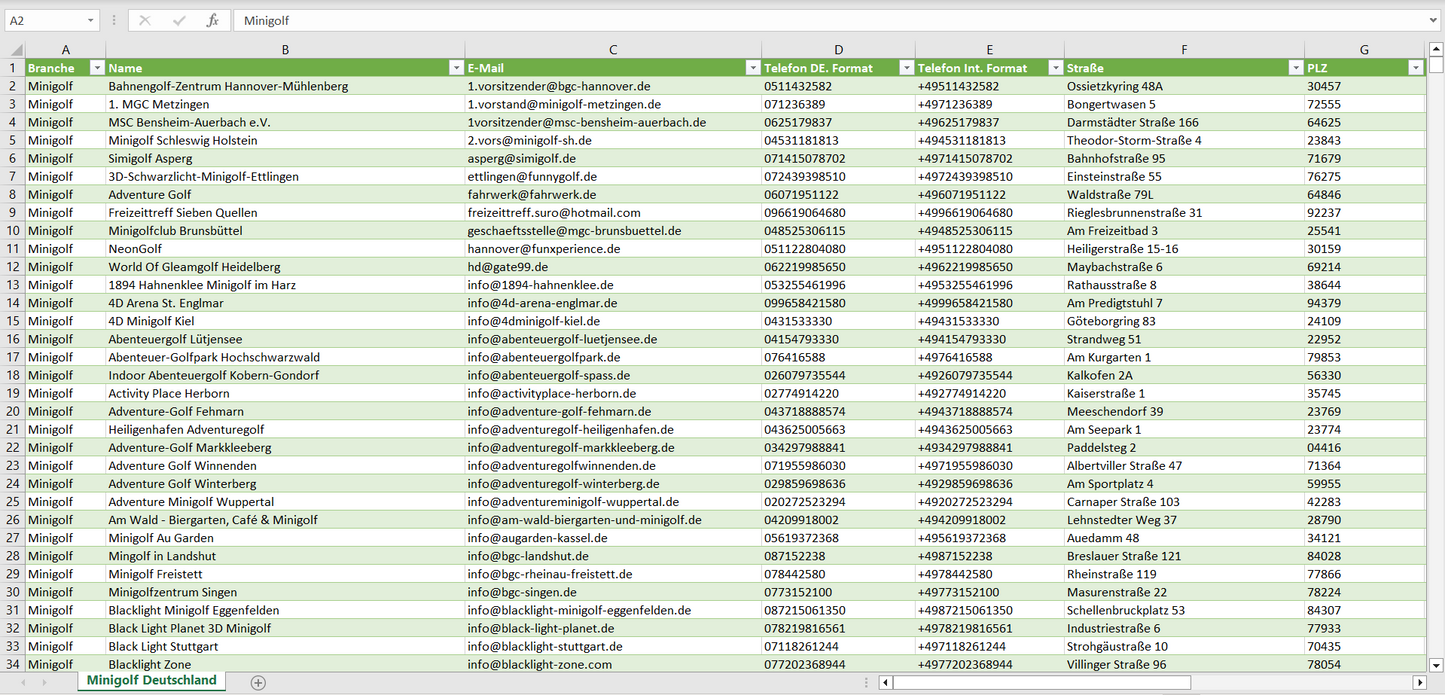Expand the Name Box dropdown arrow

(x=90, y=20)
